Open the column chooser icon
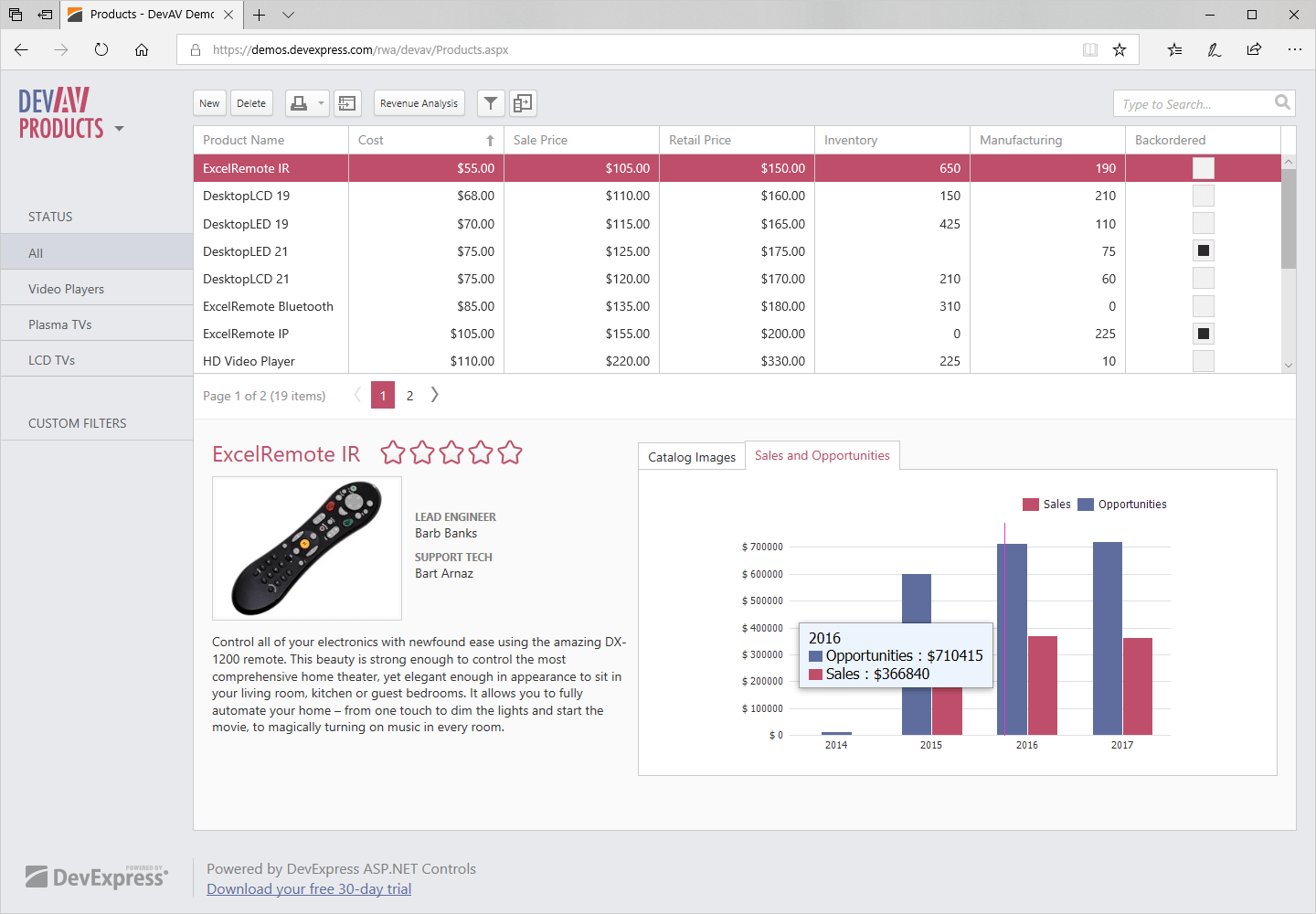Viewport: 1316px width, 914px height. [x=523, y=103]
